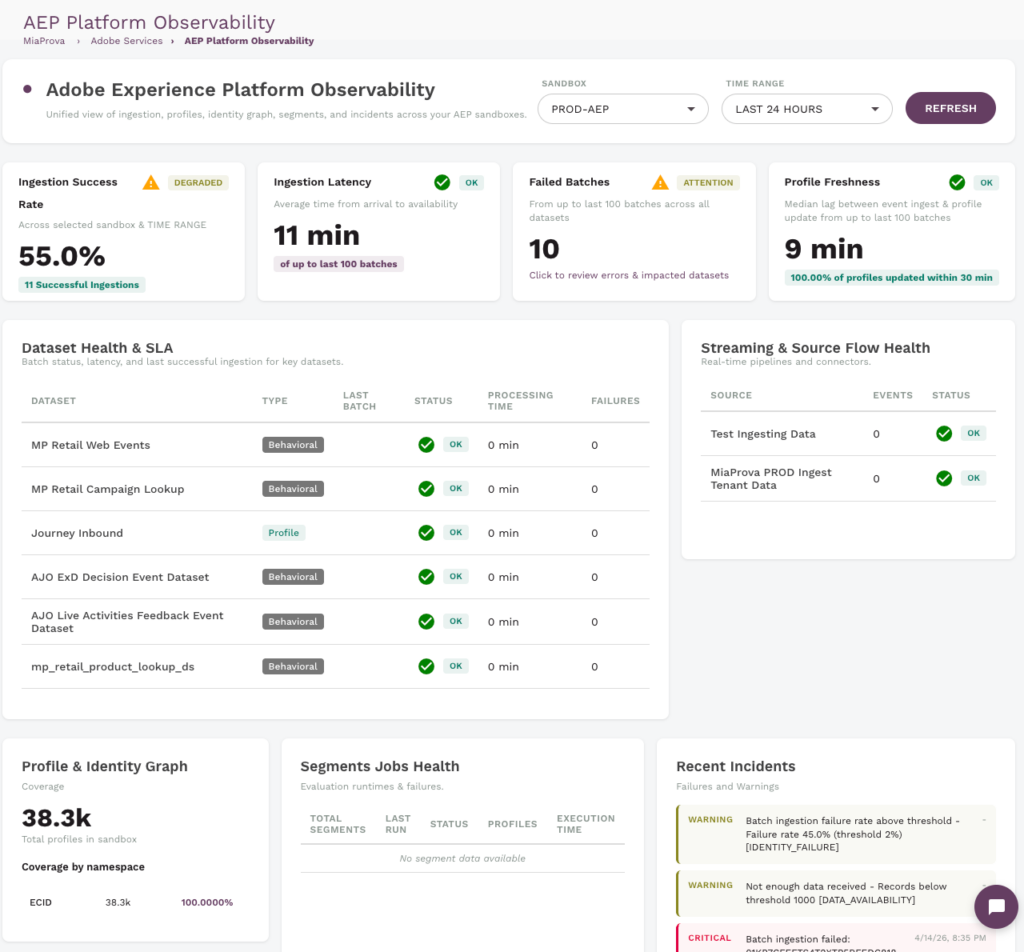Click the Ingestion Success Rate warning triangle icon
Viewport: 1024px width, 952px height.
pos(151,182)
